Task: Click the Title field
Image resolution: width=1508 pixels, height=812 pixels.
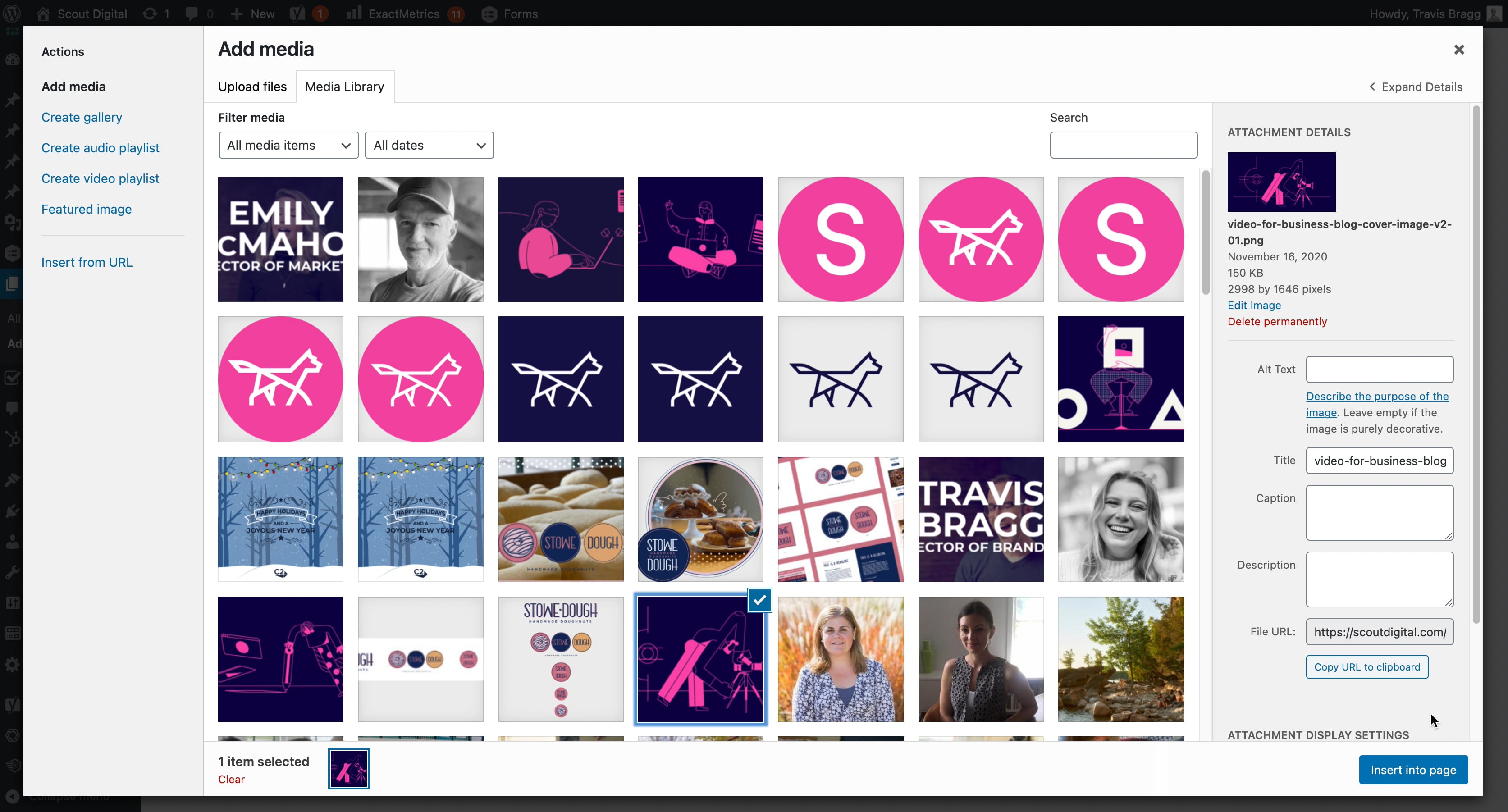Action: [1379, 461]
